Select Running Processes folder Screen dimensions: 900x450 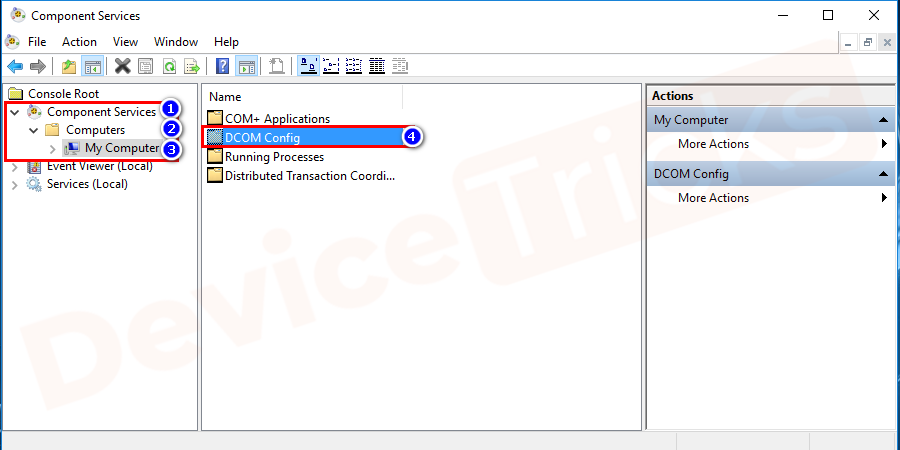(274, 157)
